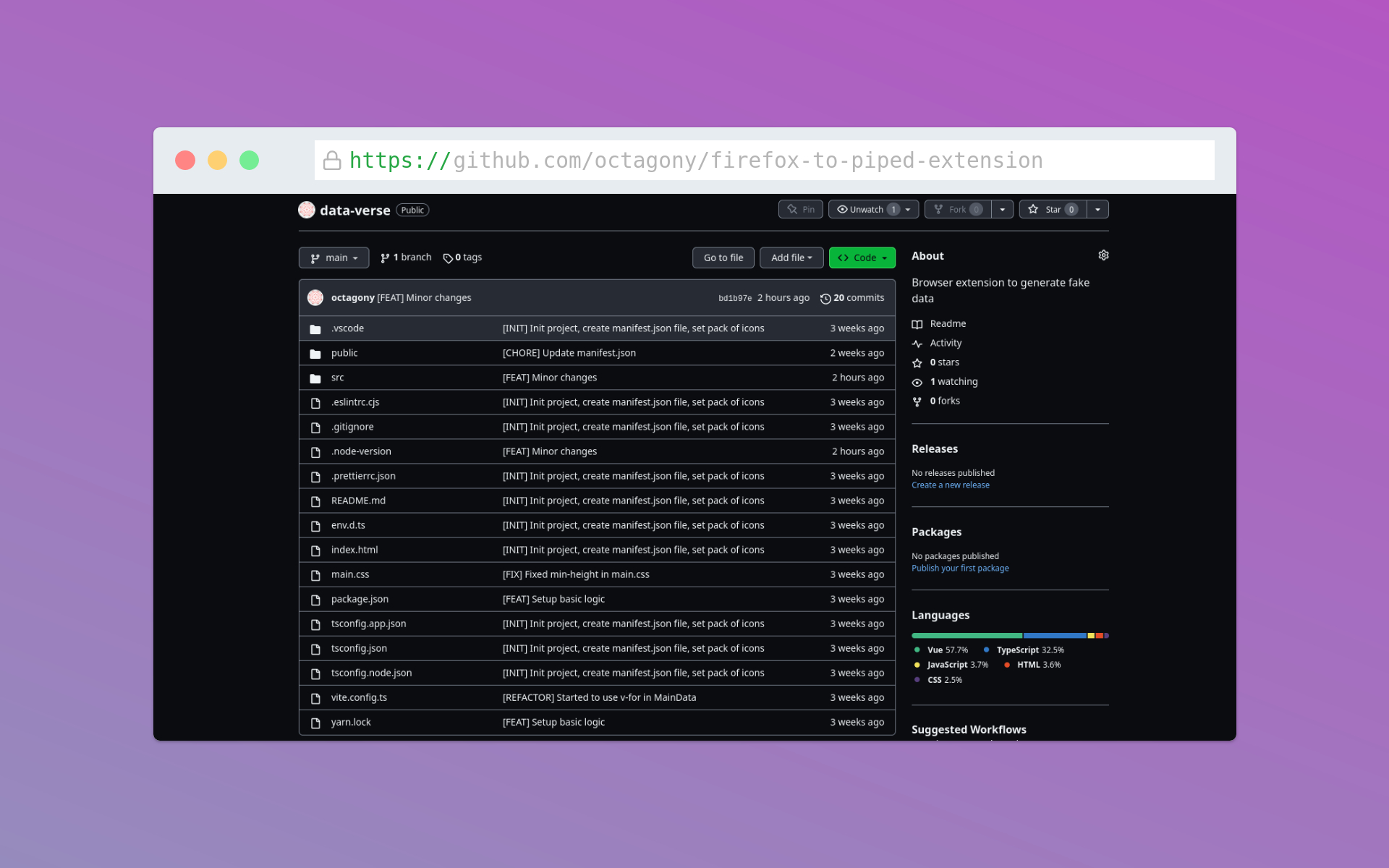Fork the repository
This screenshot has width=1389, height=868.
pyautogui.click(x=957, y=209)
